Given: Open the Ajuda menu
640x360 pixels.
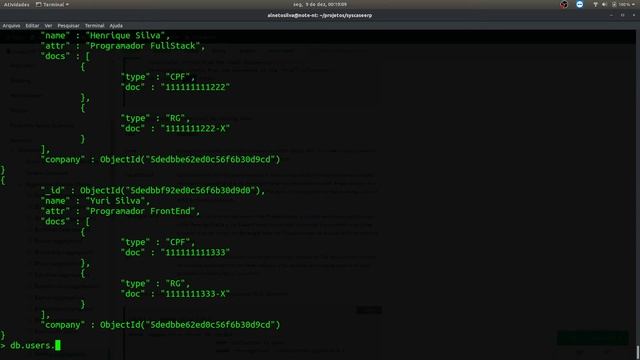Looking at the screenshot, I should tap(116, 26).
